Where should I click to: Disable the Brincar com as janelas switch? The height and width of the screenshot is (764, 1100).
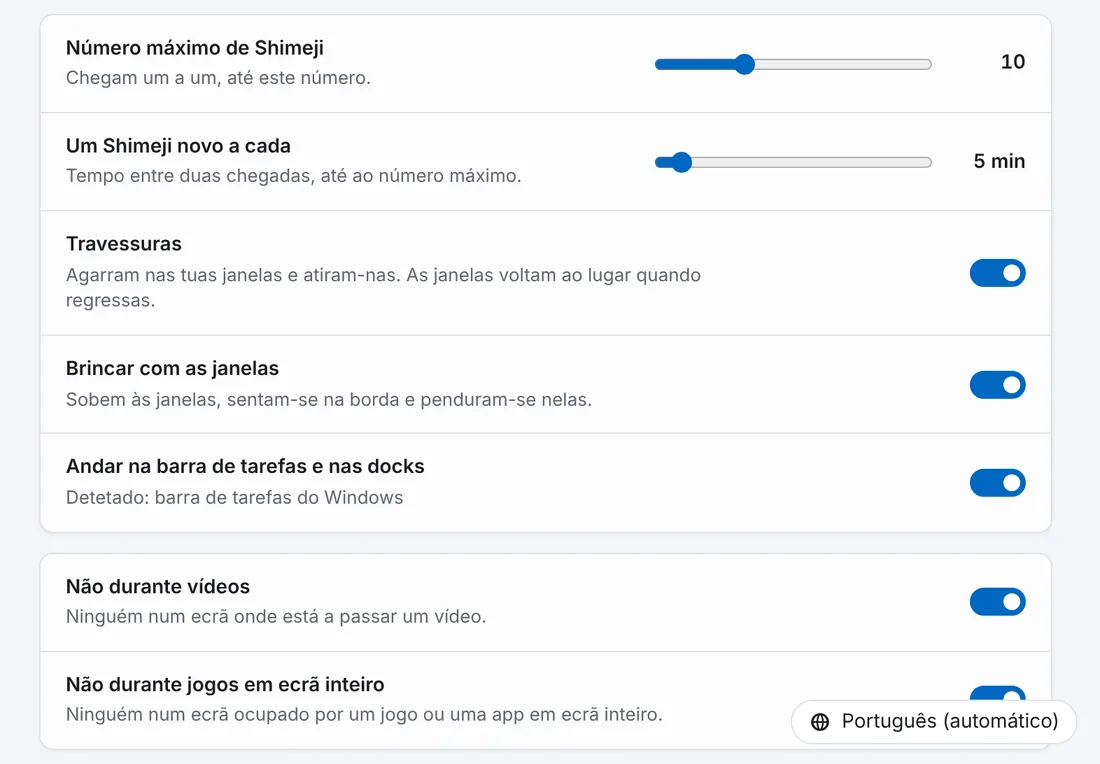(998, 384)
